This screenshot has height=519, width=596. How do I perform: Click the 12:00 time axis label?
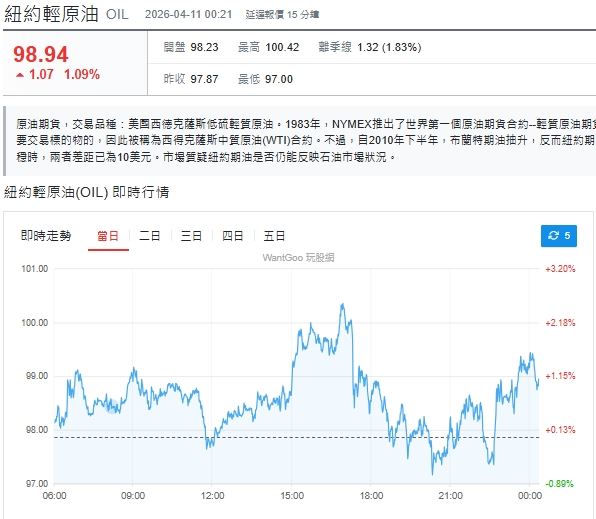(212, 495)
